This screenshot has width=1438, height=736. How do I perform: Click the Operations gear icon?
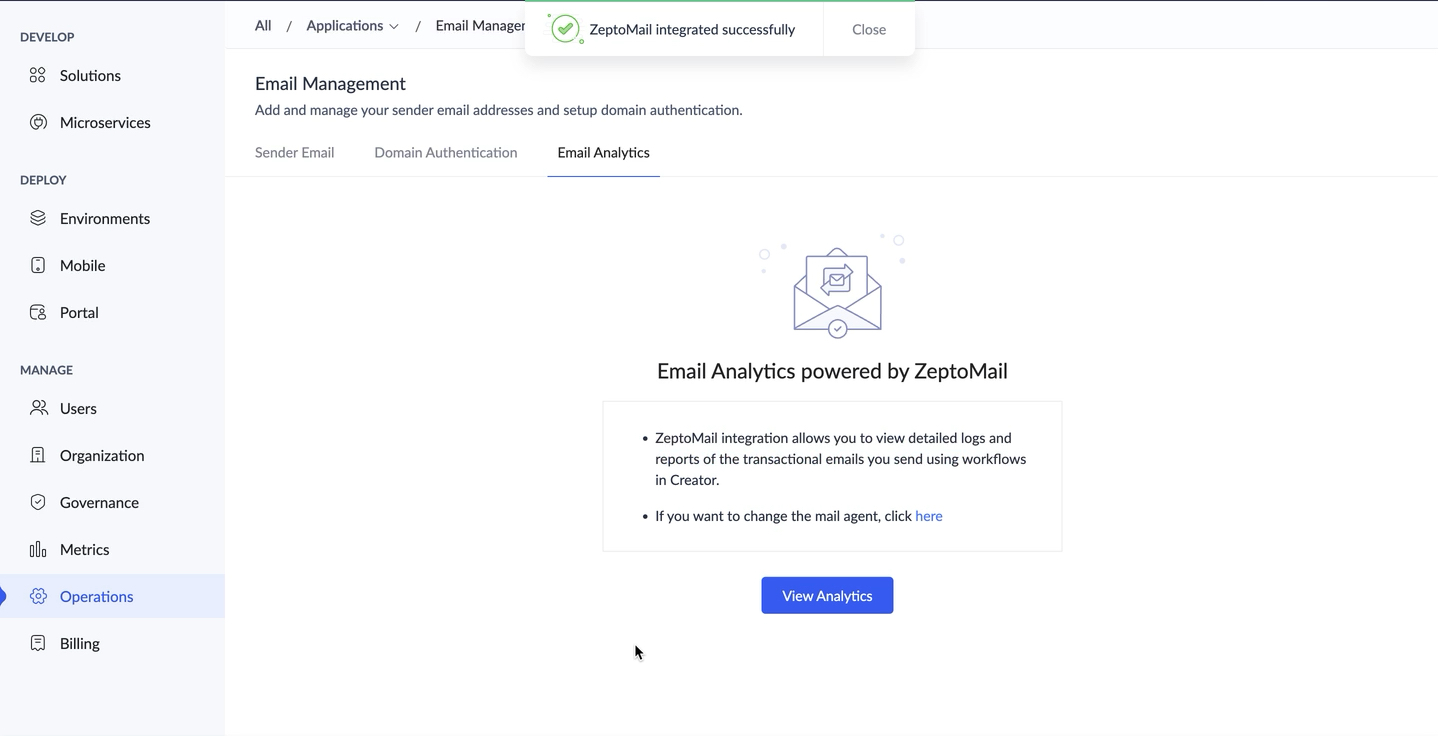pyautogui.click(x=37, y=595)
